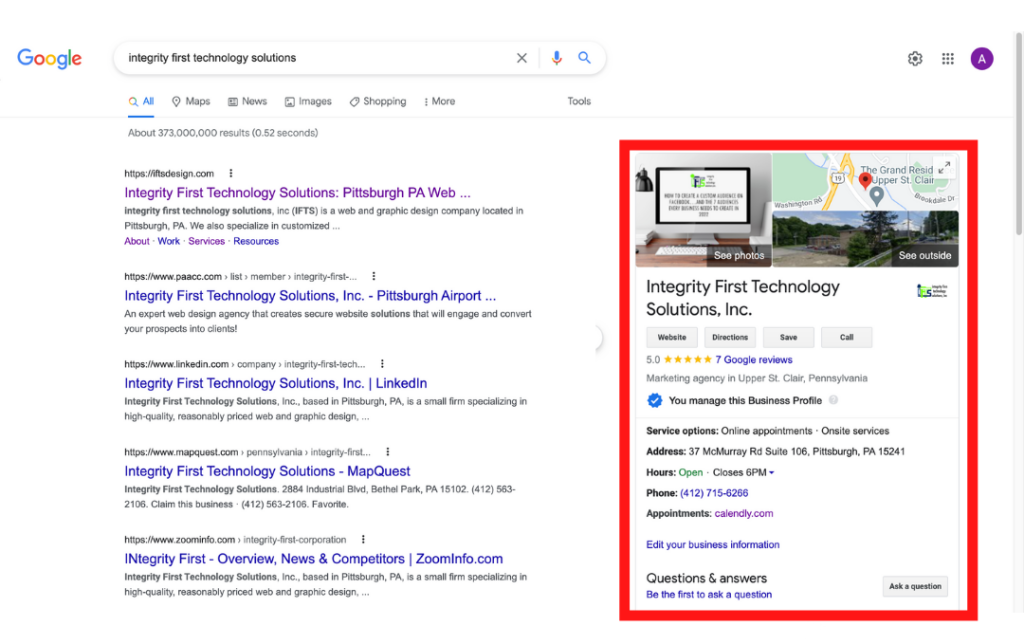1024x644 pixels.
Task: Click the Directions button
Action: point(730,337)
